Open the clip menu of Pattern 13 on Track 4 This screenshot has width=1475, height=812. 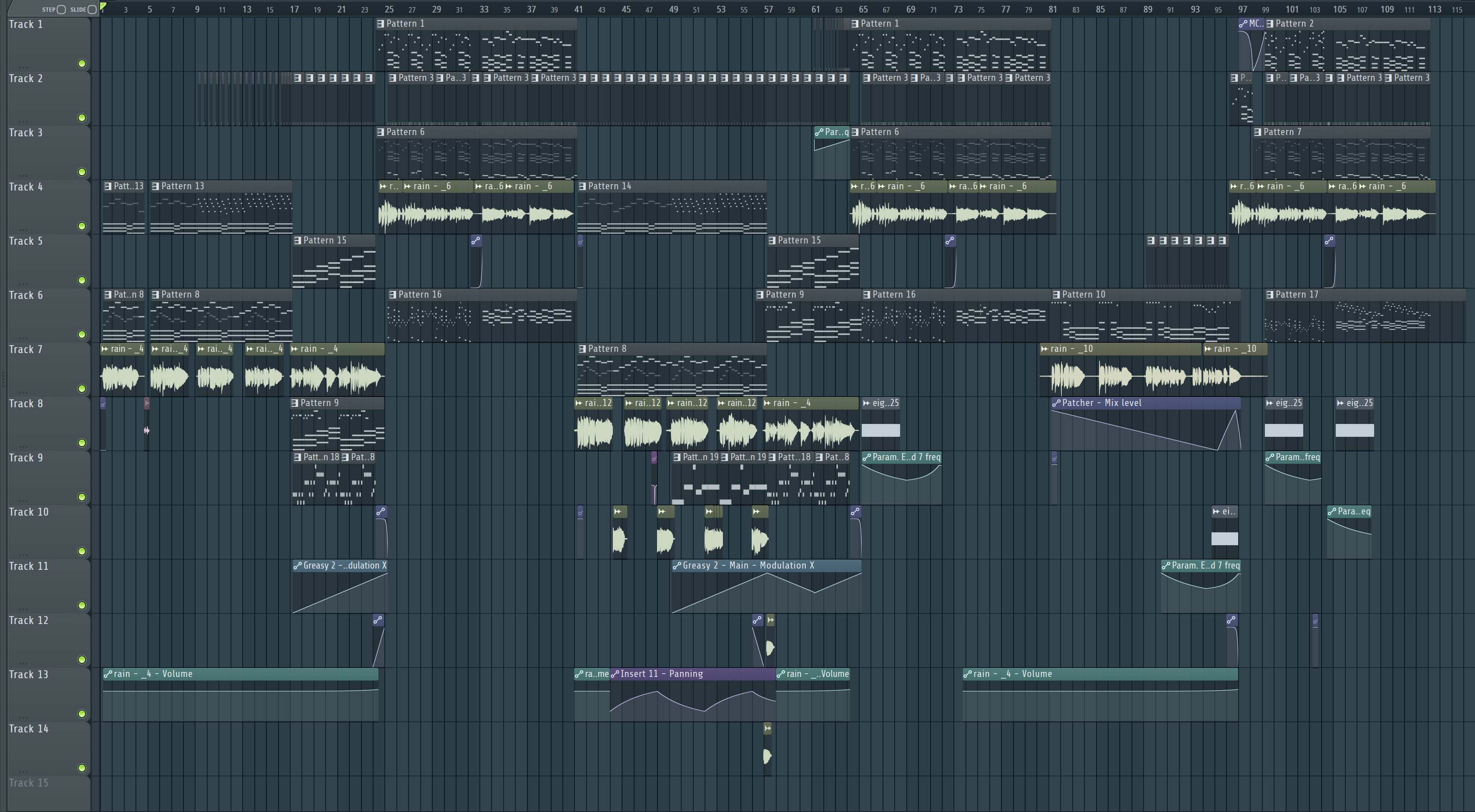156,186
